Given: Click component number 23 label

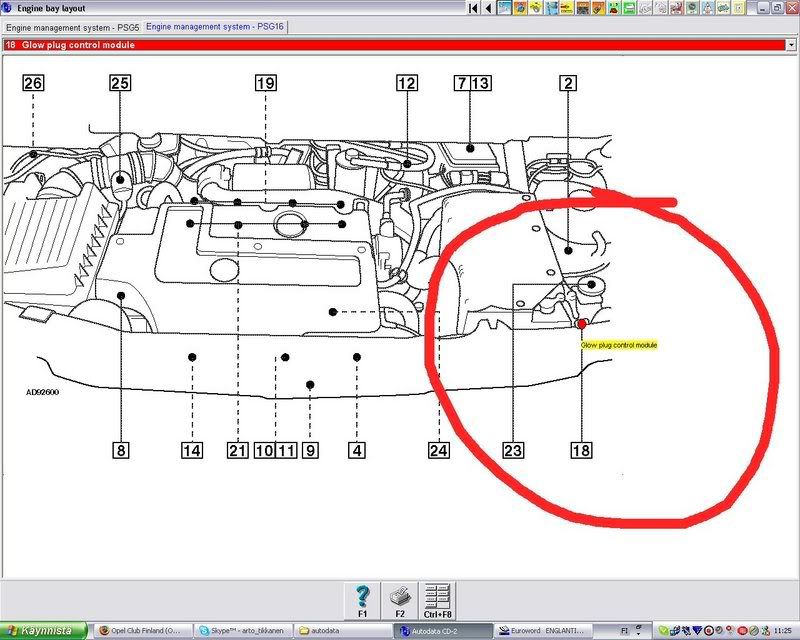Looking at the screenshot, I should [x=513, y=451].
